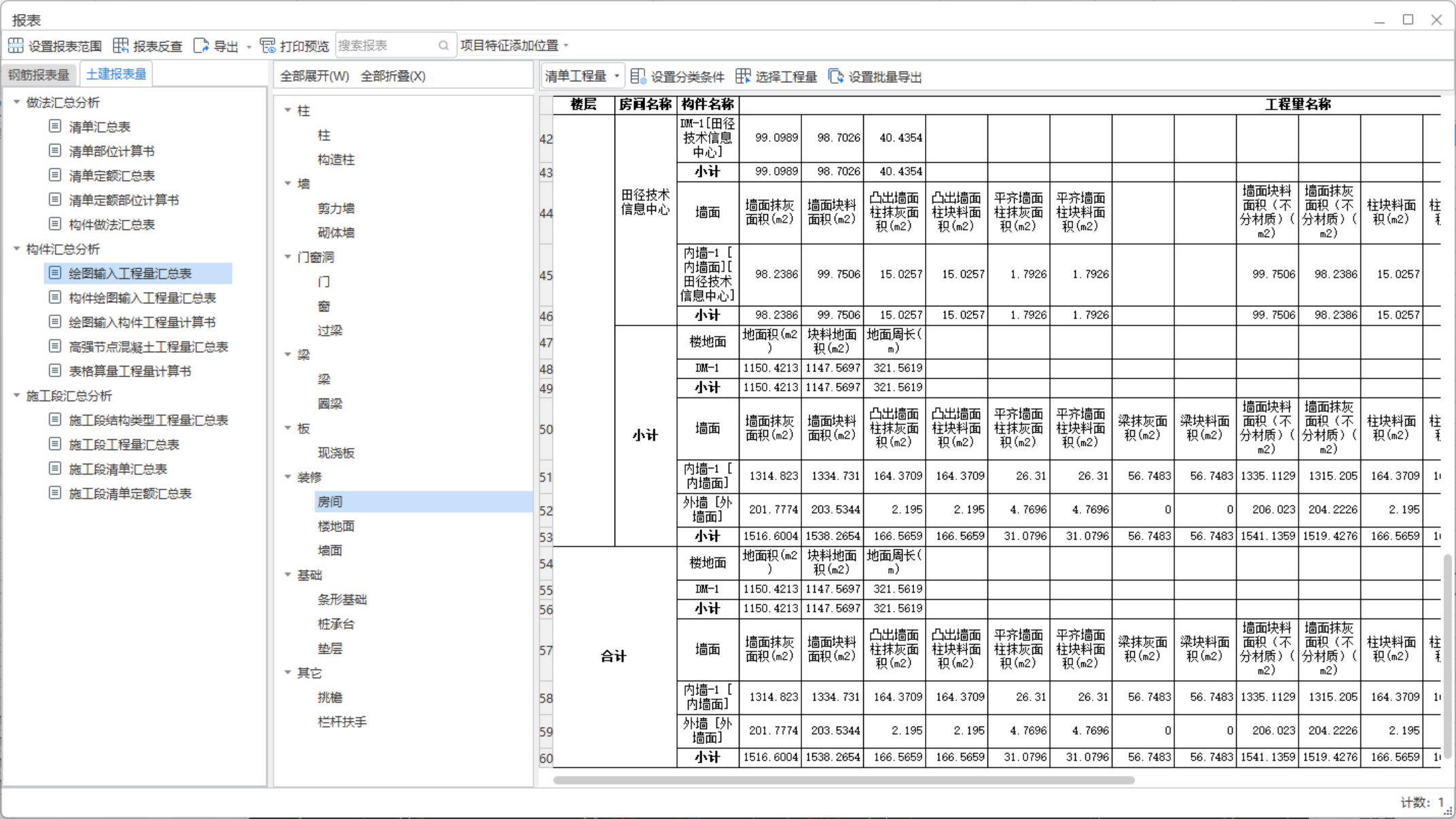Maximize the 报表 window
The image size is (1456, 819).
coord(1408,20)
